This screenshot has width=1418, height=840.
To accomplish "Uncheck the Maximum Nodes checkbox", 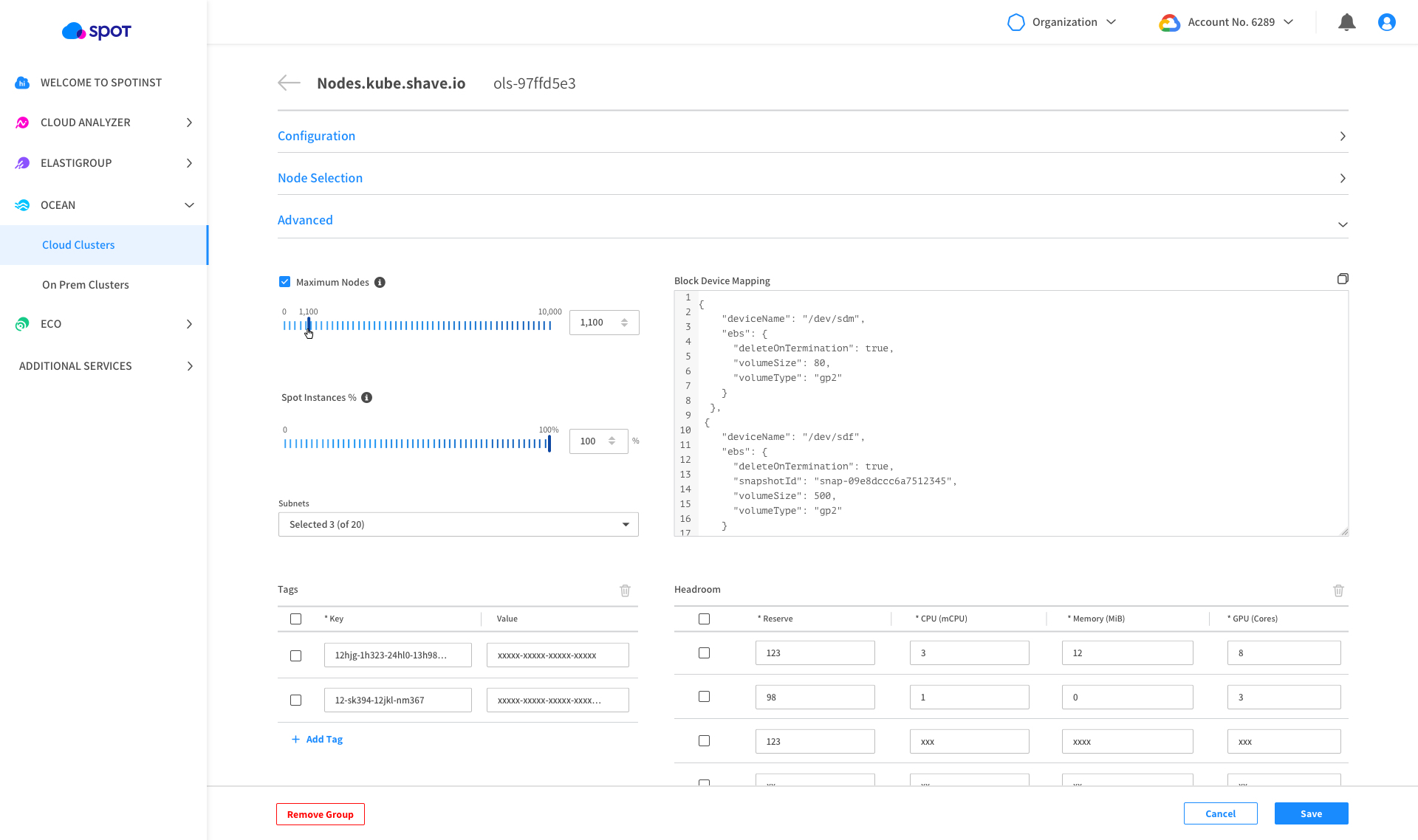I will [284, 282].
